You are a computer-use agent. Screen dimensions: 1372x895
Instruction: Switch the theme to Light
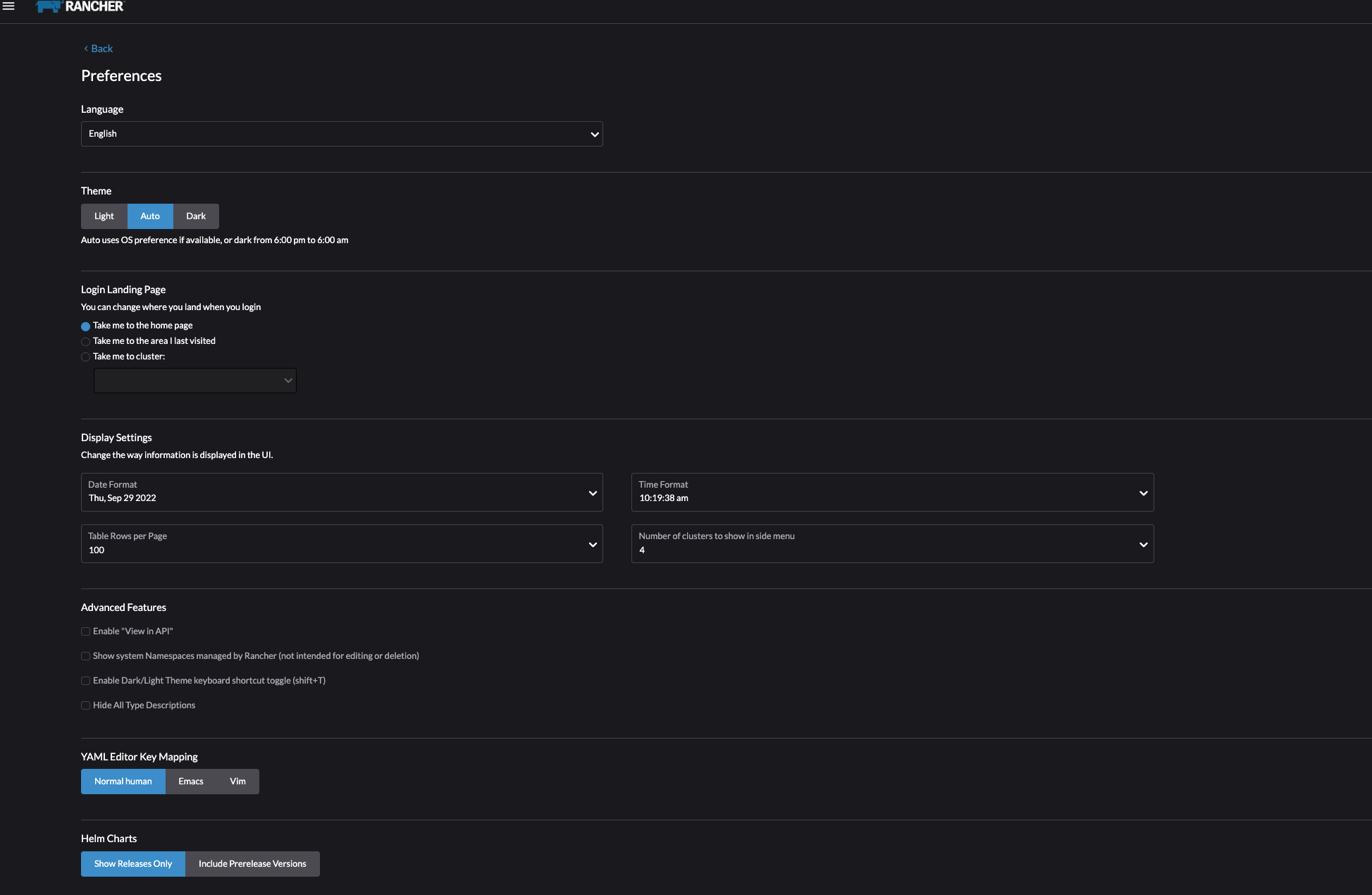(x=104, y=216)
